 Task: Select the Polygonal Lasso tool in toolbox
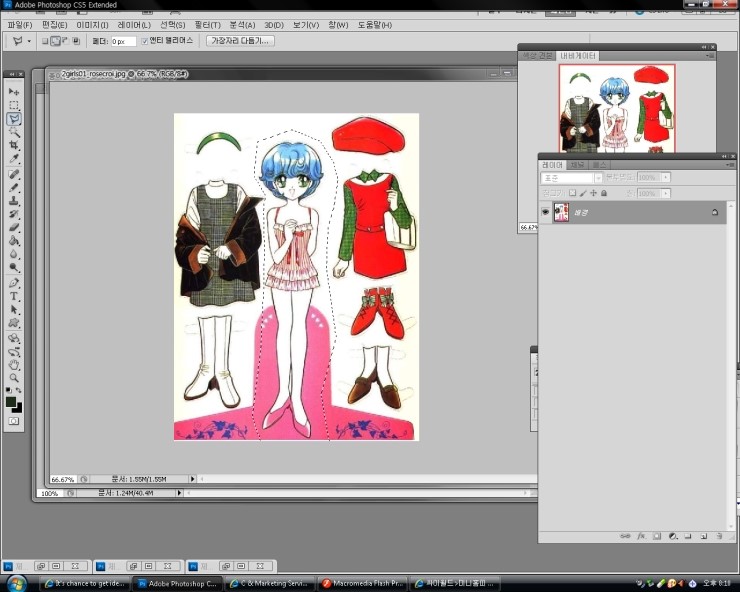[x=14, y=118]
